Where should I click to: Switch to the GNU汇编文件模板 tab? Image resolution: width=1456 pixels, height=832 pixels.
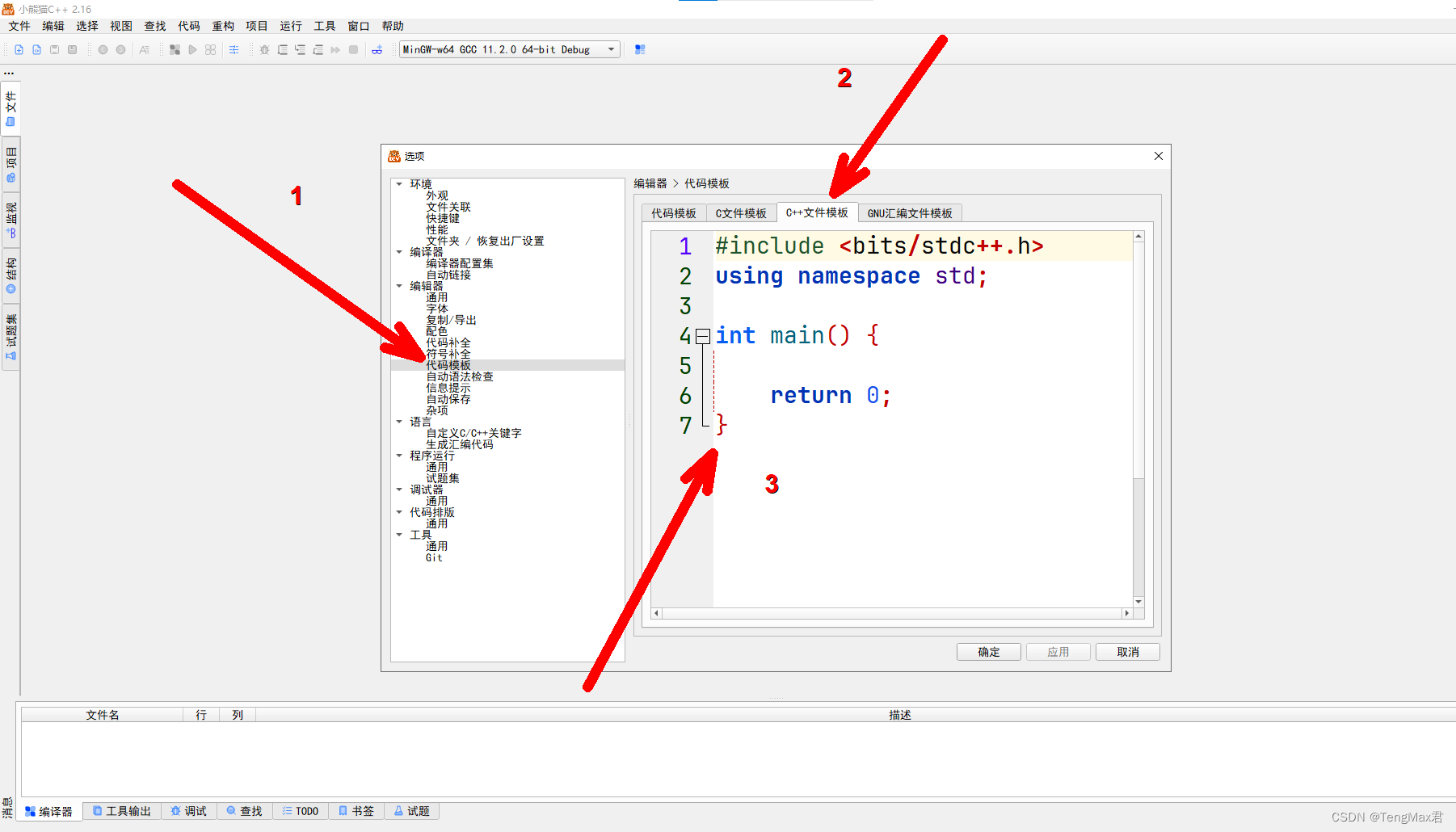tap(910, 213)
